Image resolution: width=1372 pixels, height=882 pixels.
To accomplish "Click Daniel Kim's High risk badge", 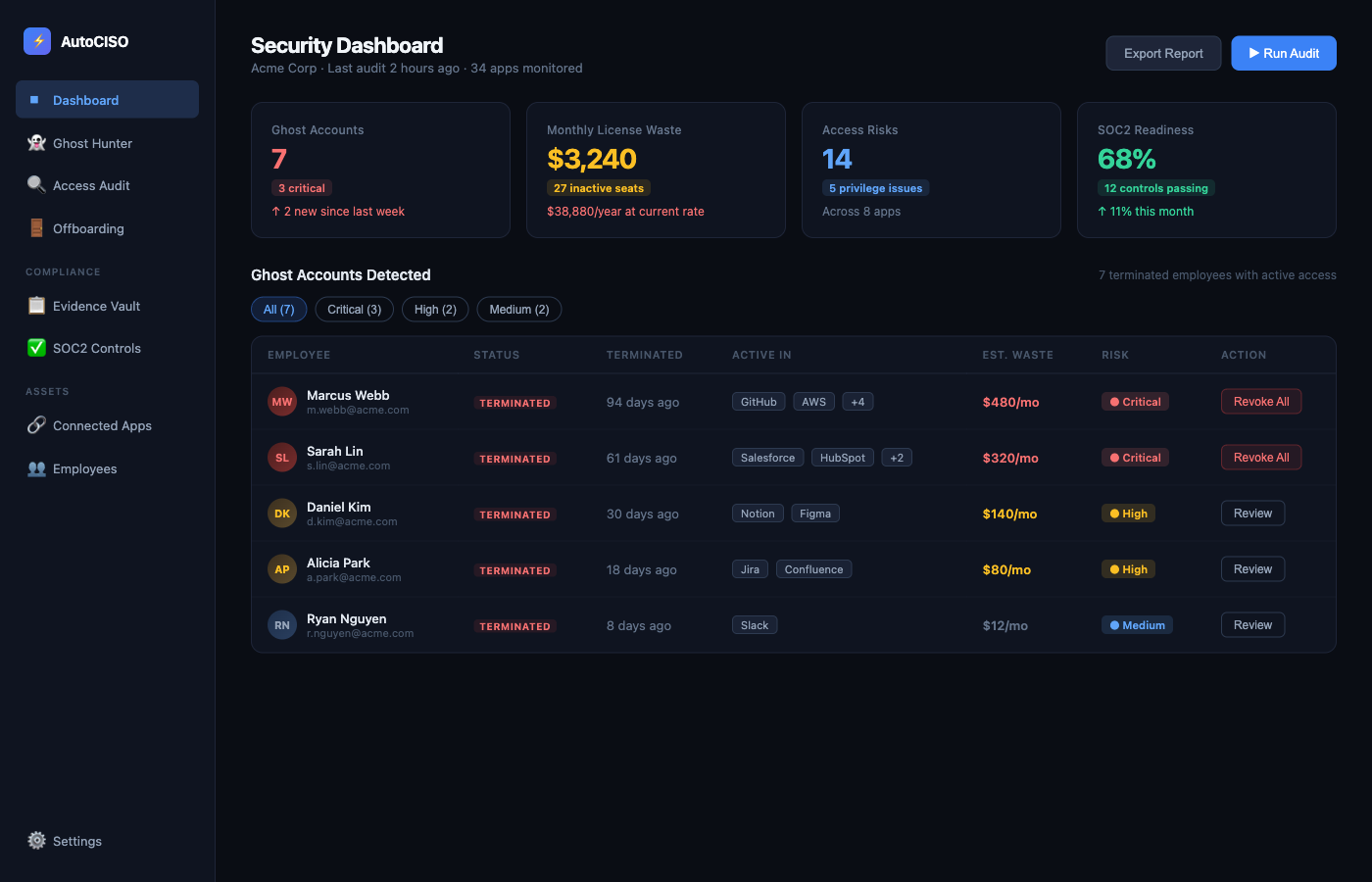I will (x=1128, y=514).
